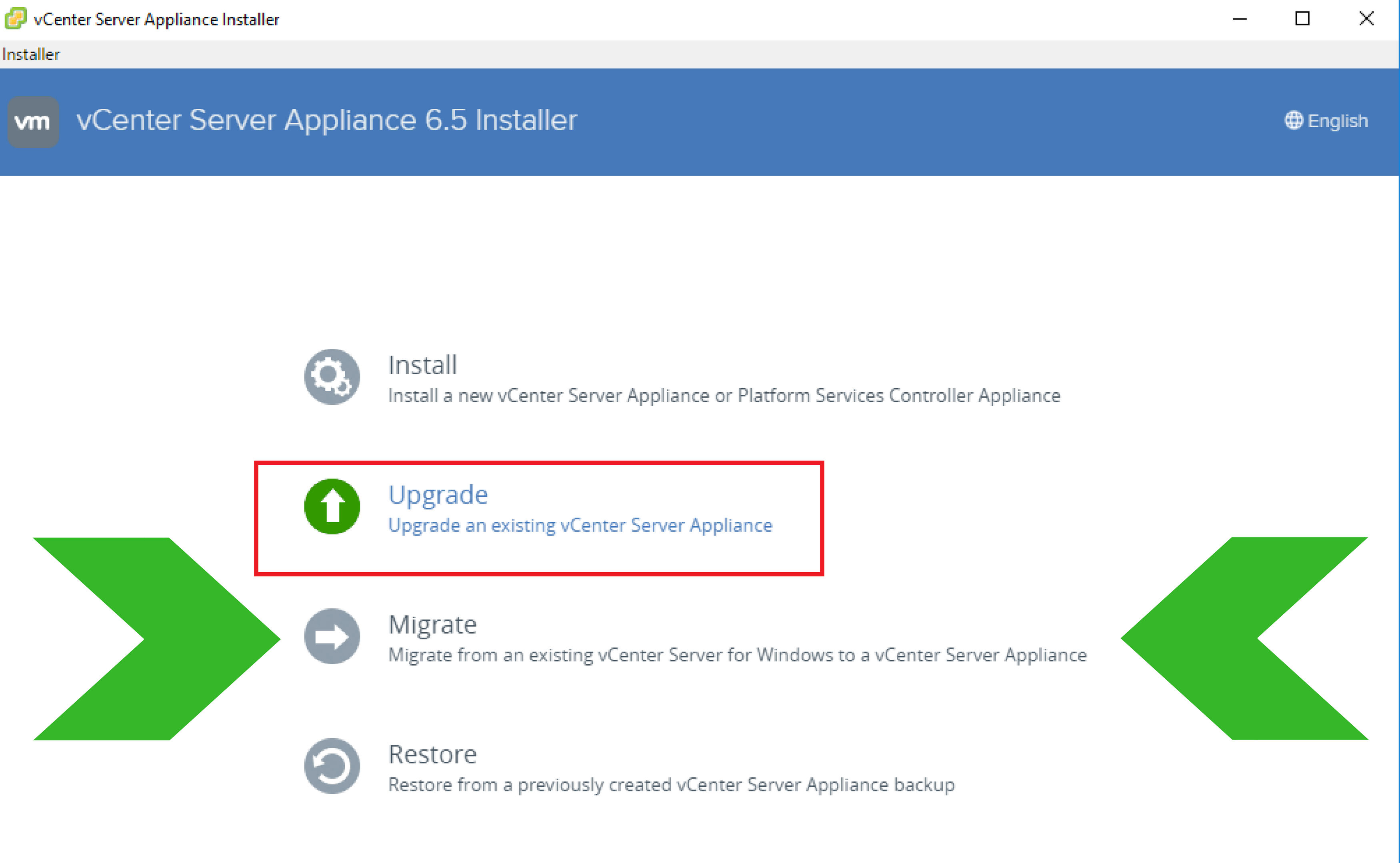Image resolution: width=1400 pixels, height=863 pixels.
Task: Select the Install heading
Action: click(x=422, y=365)
